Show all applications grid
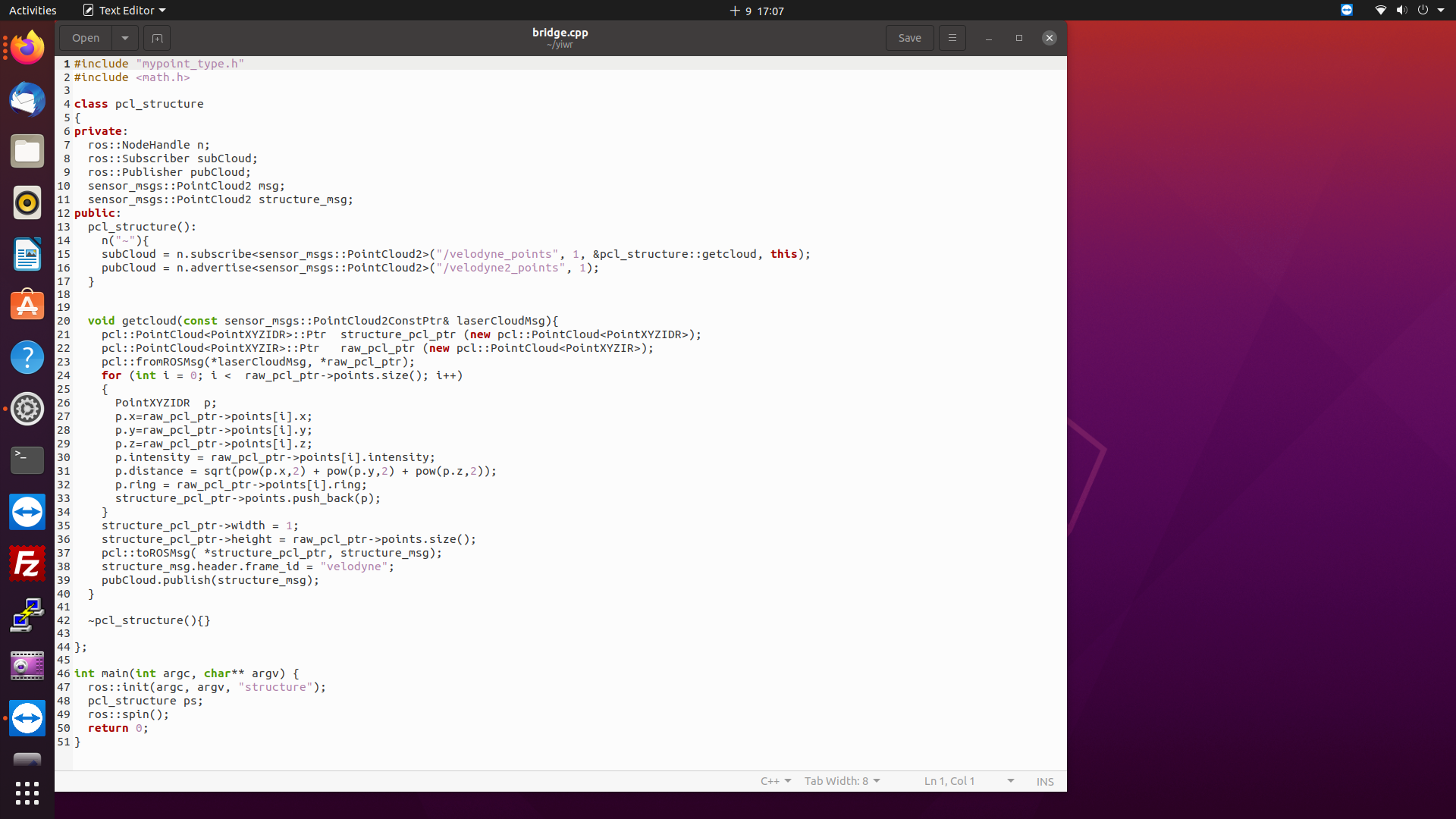The height and width of the screenshot is (819, 1456). click(27, 793)
